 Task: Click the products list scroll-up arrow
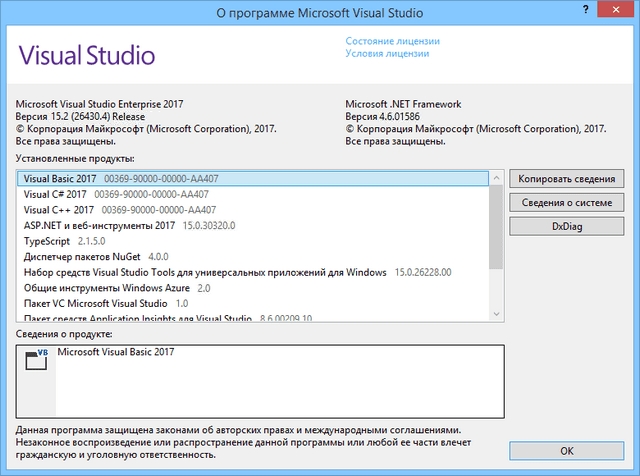point(496,177)
